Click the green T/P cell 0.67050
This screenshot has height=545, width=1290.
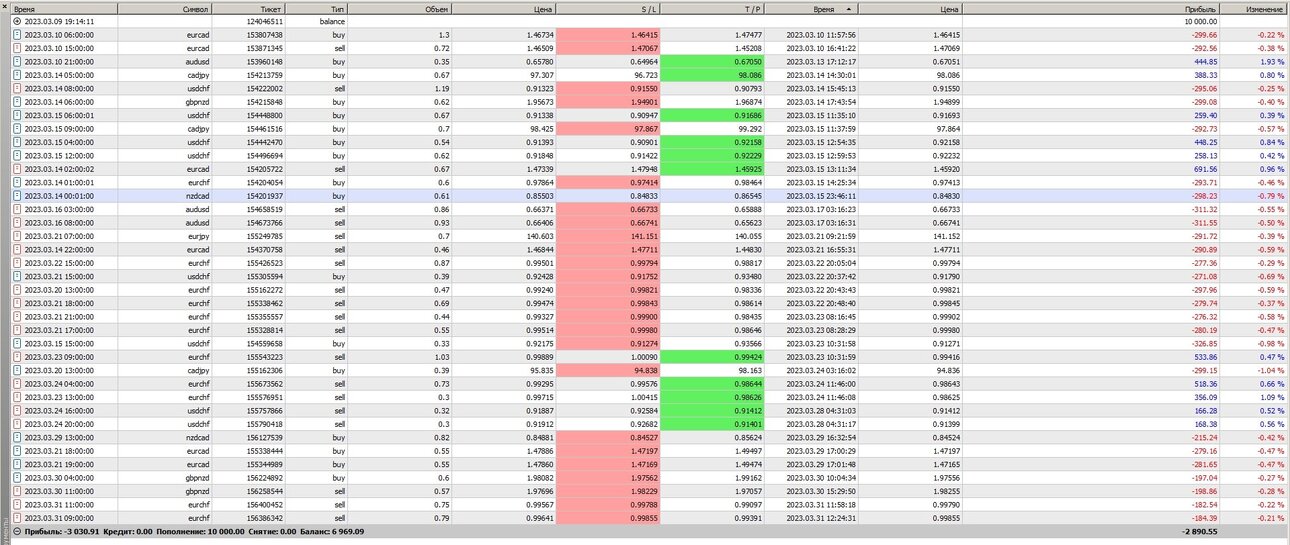[712, 61]
